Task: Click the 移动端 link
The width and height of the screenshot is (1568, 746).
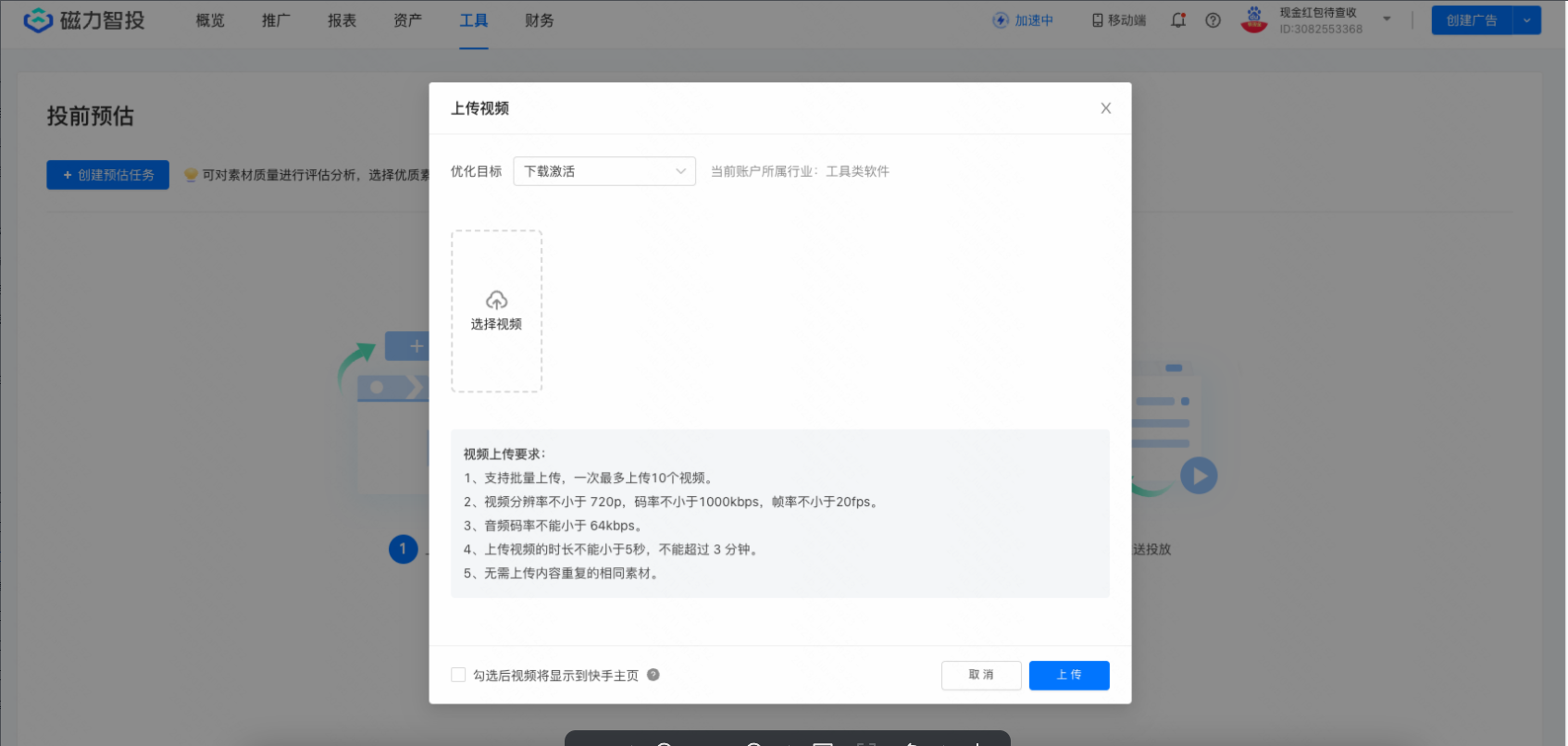Action: [x=1118, y=20]
